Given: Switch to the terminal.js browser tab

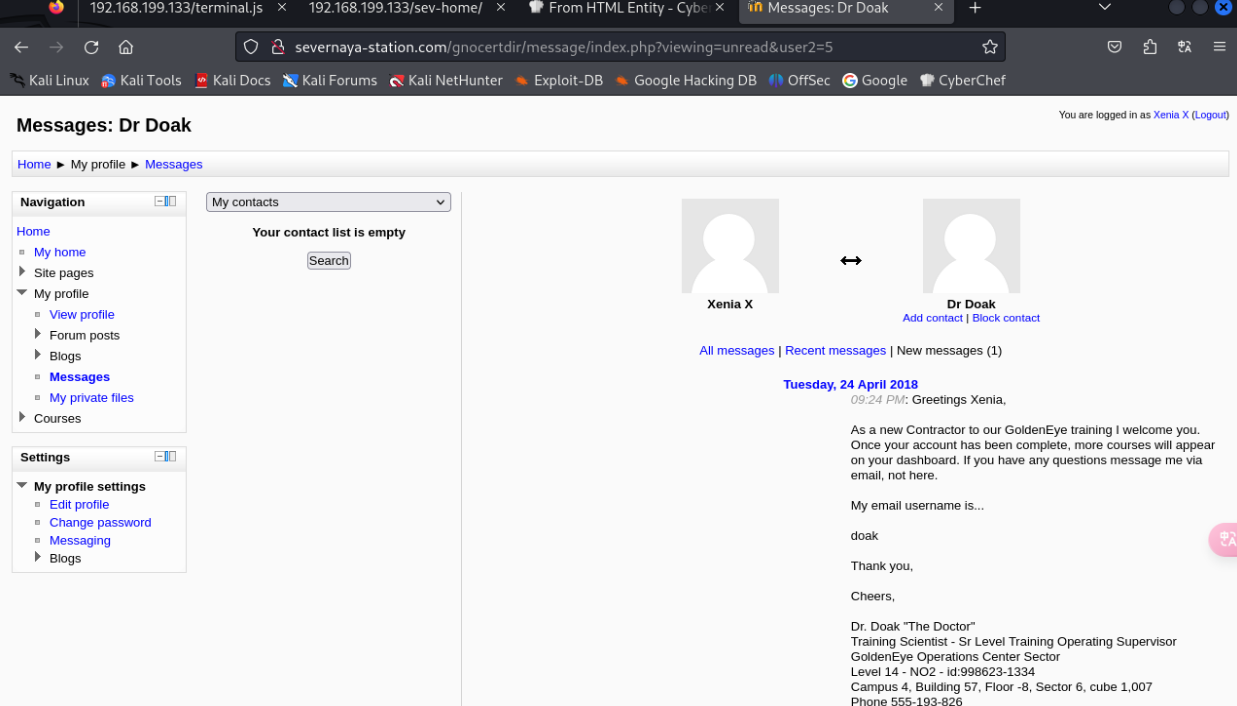Looking at the screenshot, I should pyautogui.click(x=175, y=8).
